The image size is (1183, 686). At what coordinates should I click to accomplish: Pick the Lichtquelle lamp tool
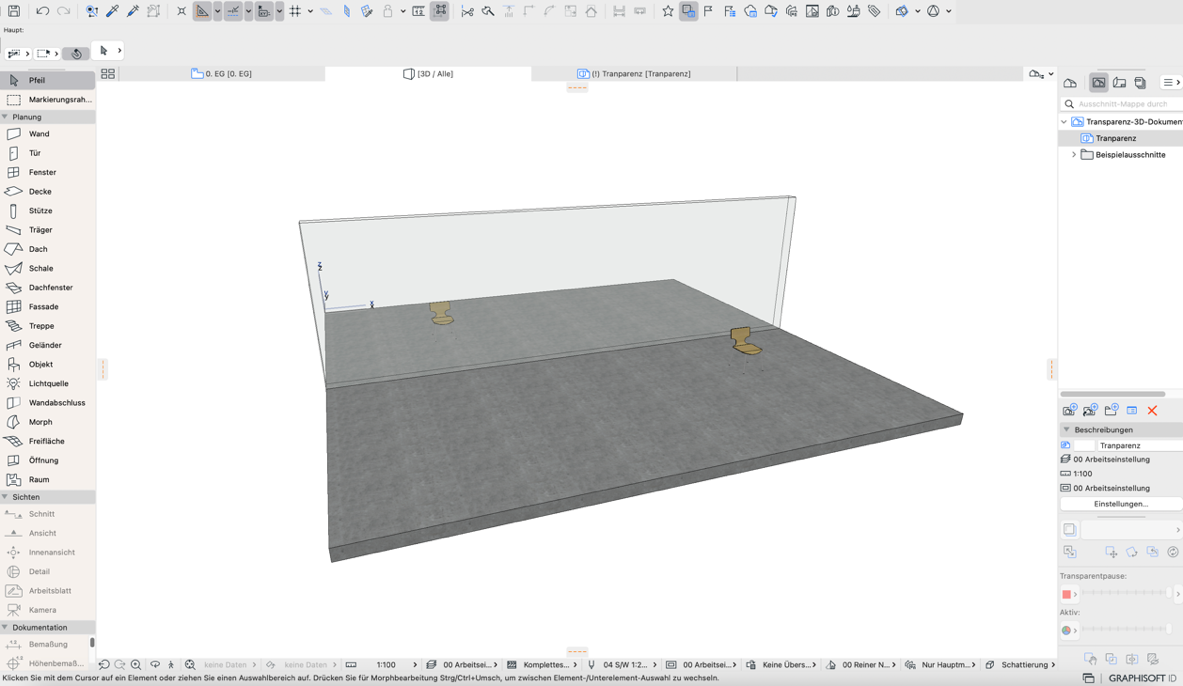[x=48, y=383]
